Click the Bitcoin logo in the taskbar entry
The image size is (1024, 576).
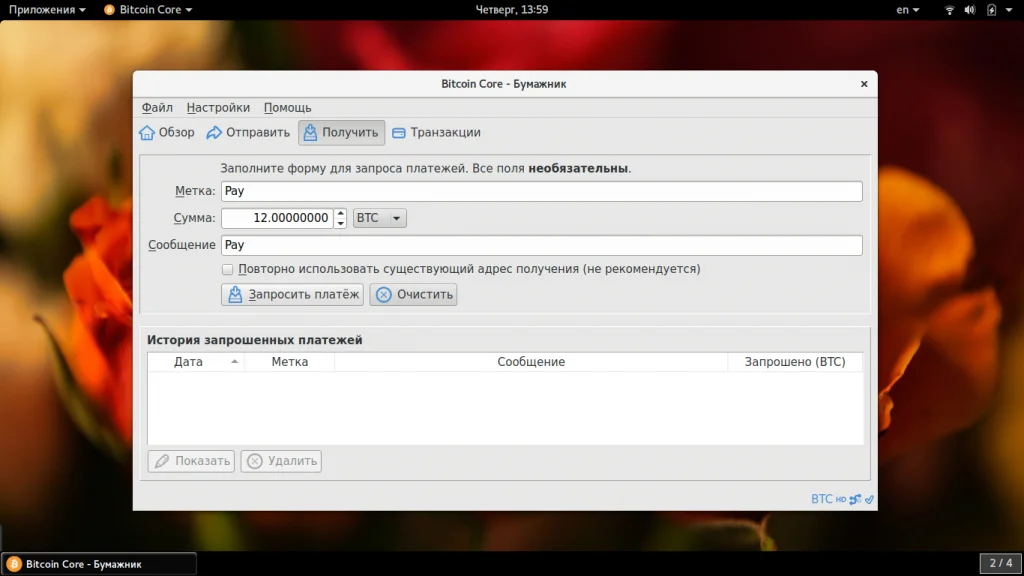pos(14,564)
